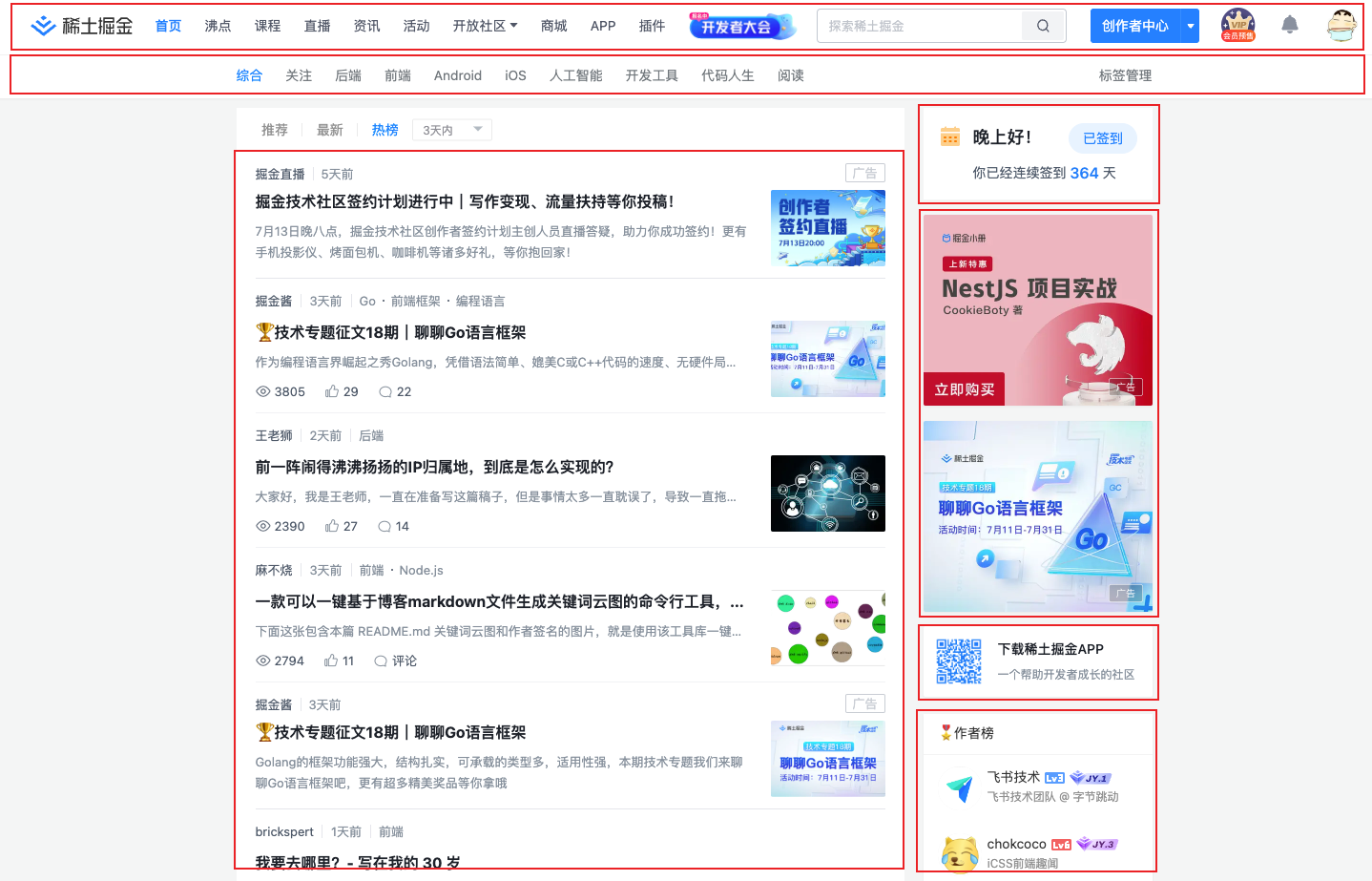1372x881 pixels.
Task: Click the 已签到 check-in button
Action: point(1103,138)
